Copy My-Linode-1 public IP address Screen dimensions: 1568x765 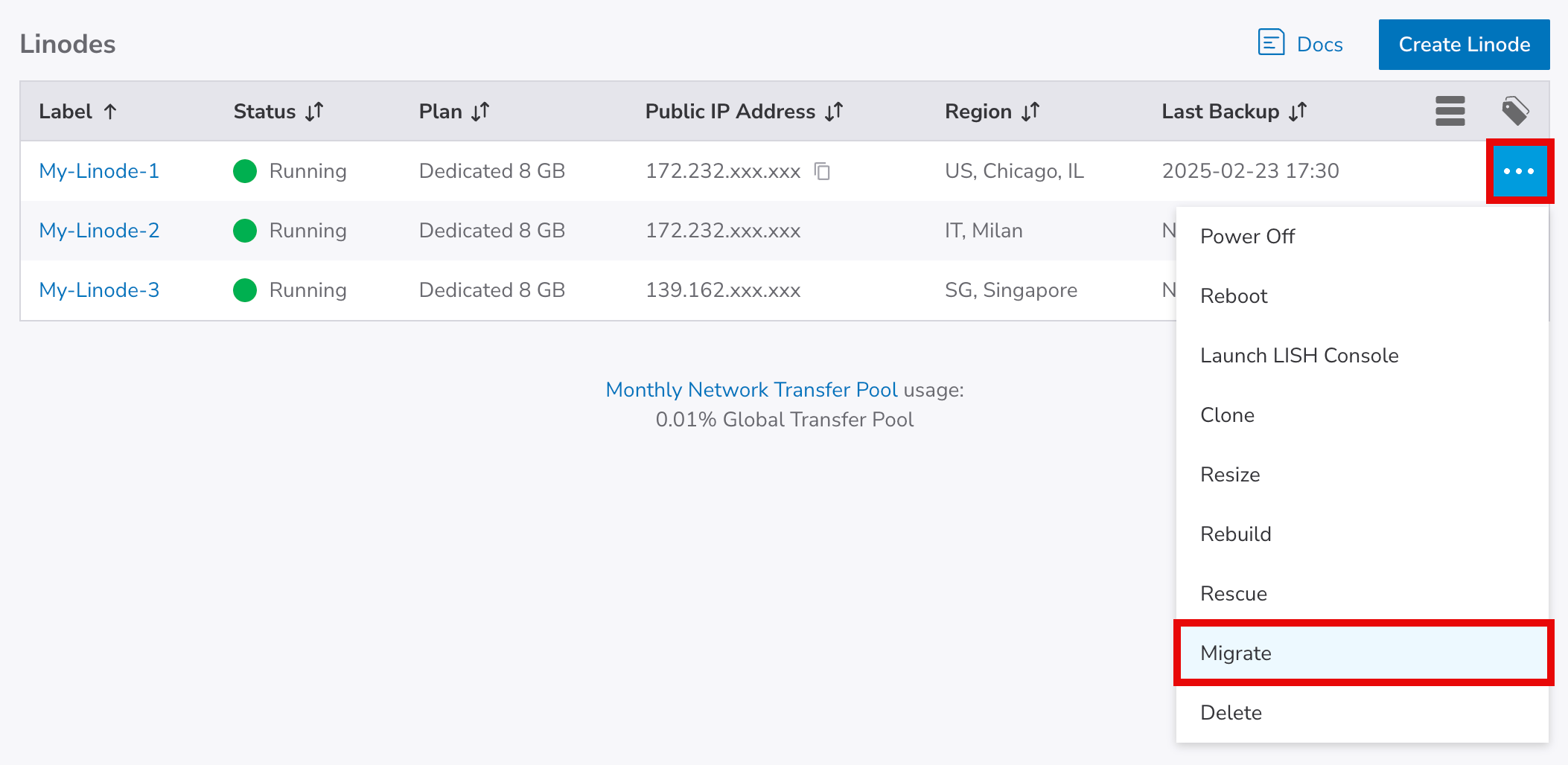pos(822,171)
